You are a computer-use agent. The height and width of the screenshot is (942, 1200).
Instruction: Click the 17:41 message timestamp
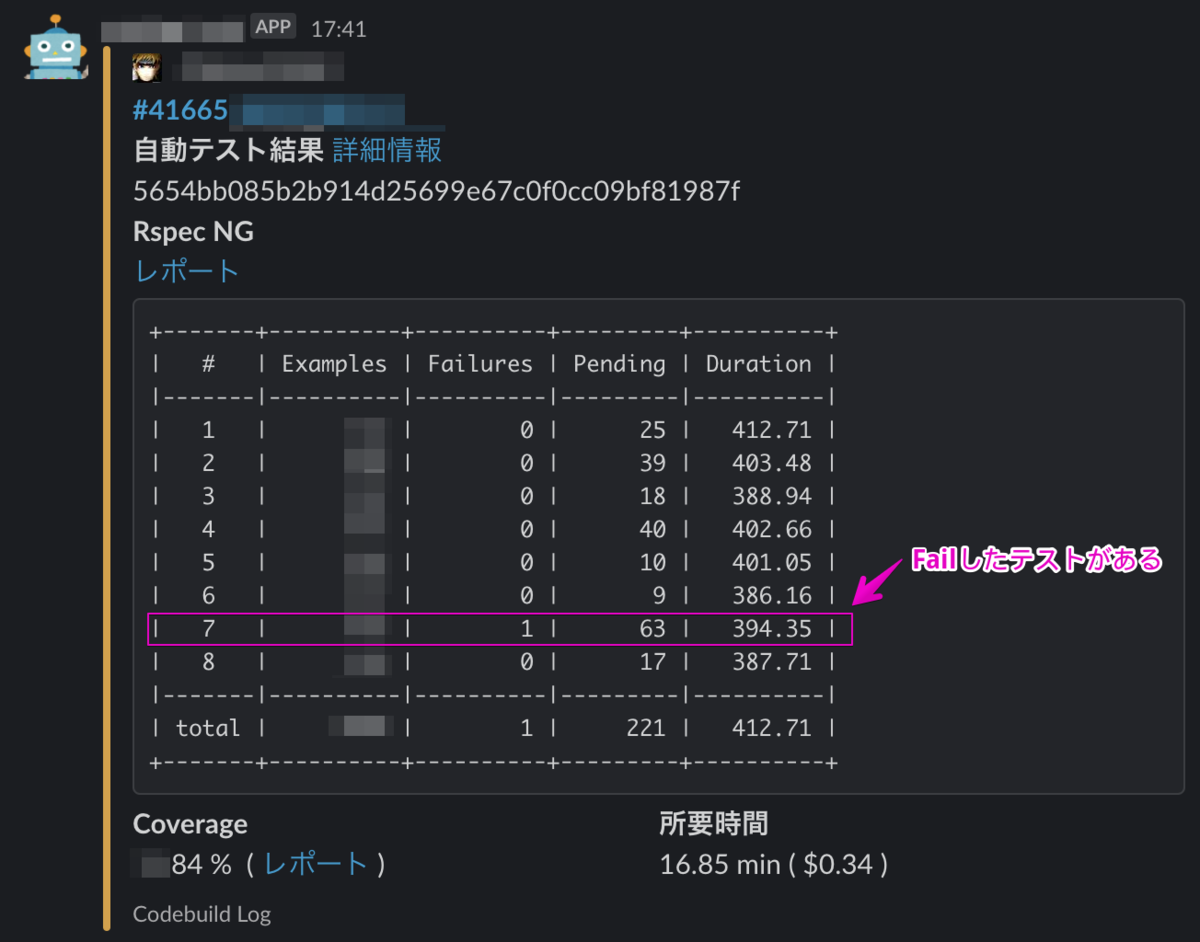click(x=339, y=29)
